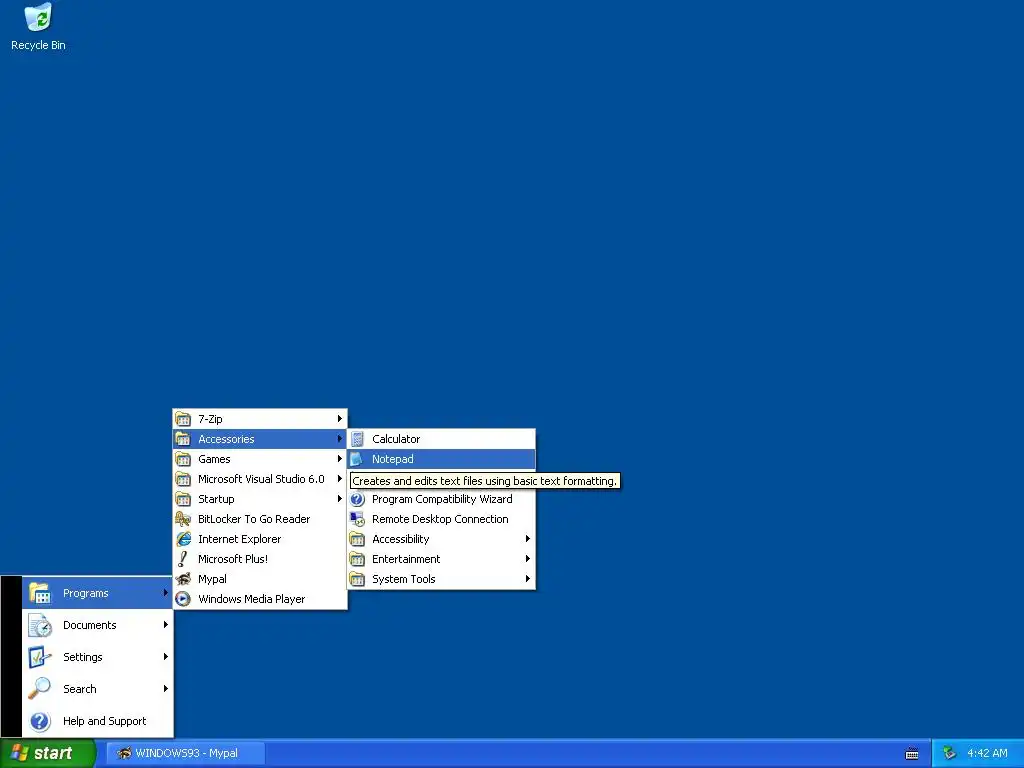Click the Search magnifier icon

(x=40, y=689)
